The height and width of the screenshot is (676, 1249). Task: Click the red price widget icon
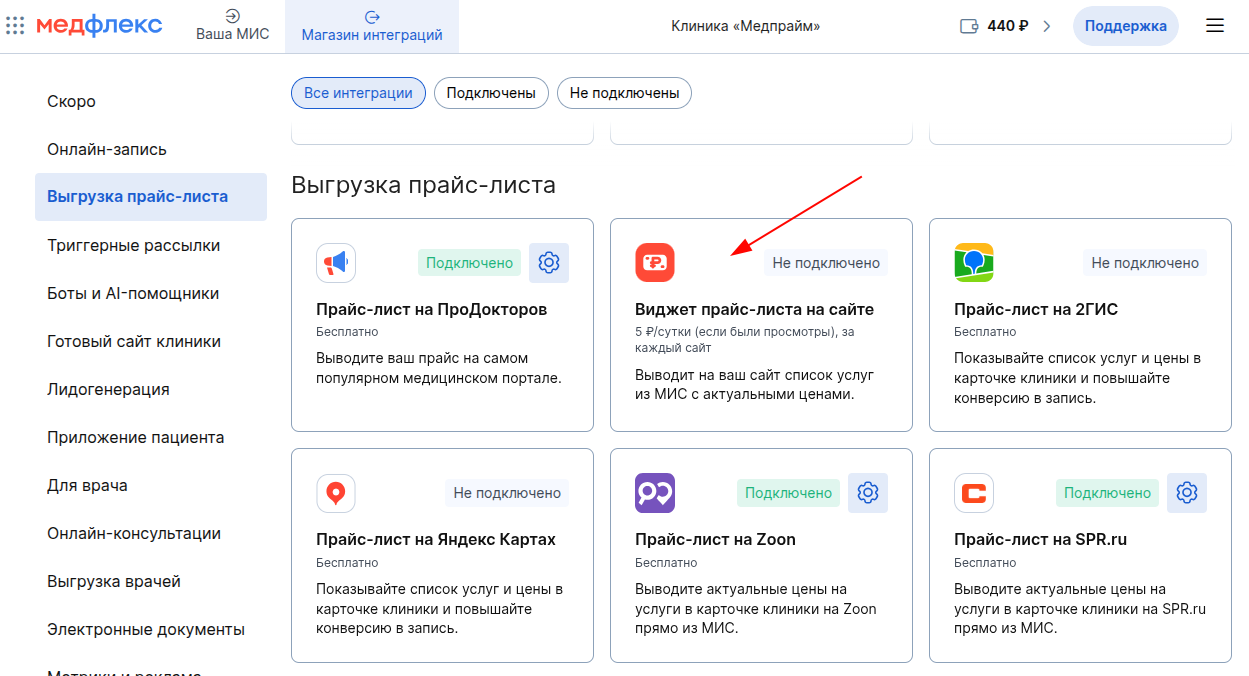655,263
